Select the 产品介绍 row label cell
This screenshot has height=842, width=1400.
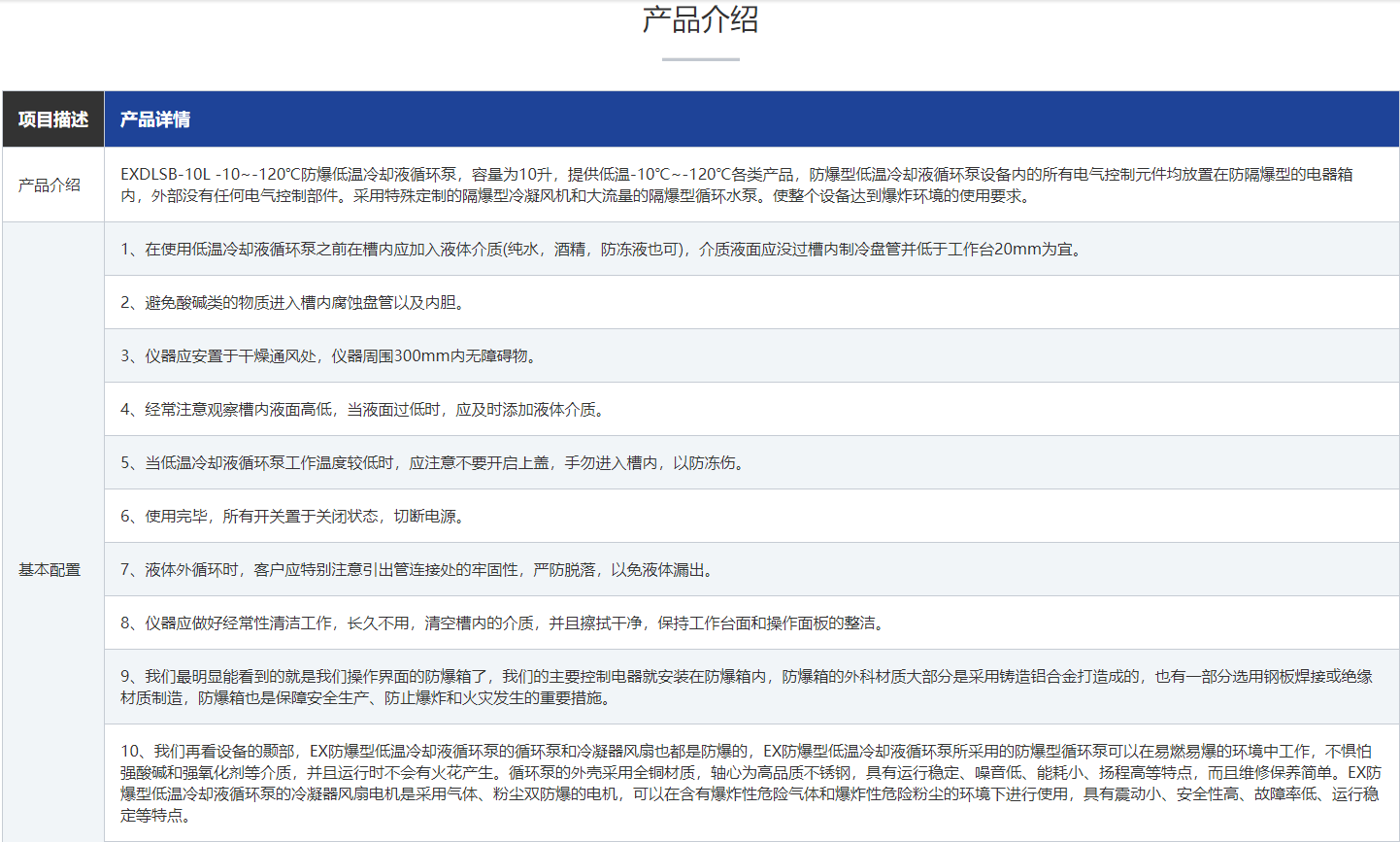click(x=50, y=185)
